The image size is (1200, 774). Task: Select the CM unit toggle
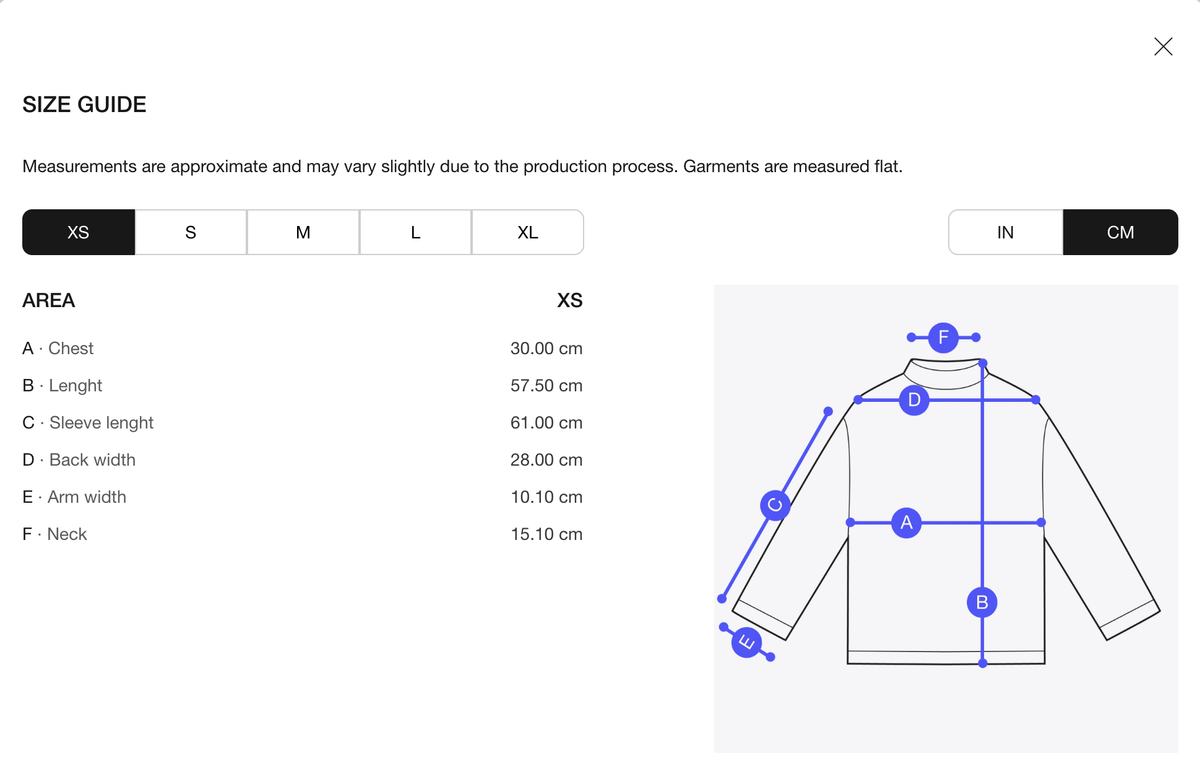[1121, 232]
